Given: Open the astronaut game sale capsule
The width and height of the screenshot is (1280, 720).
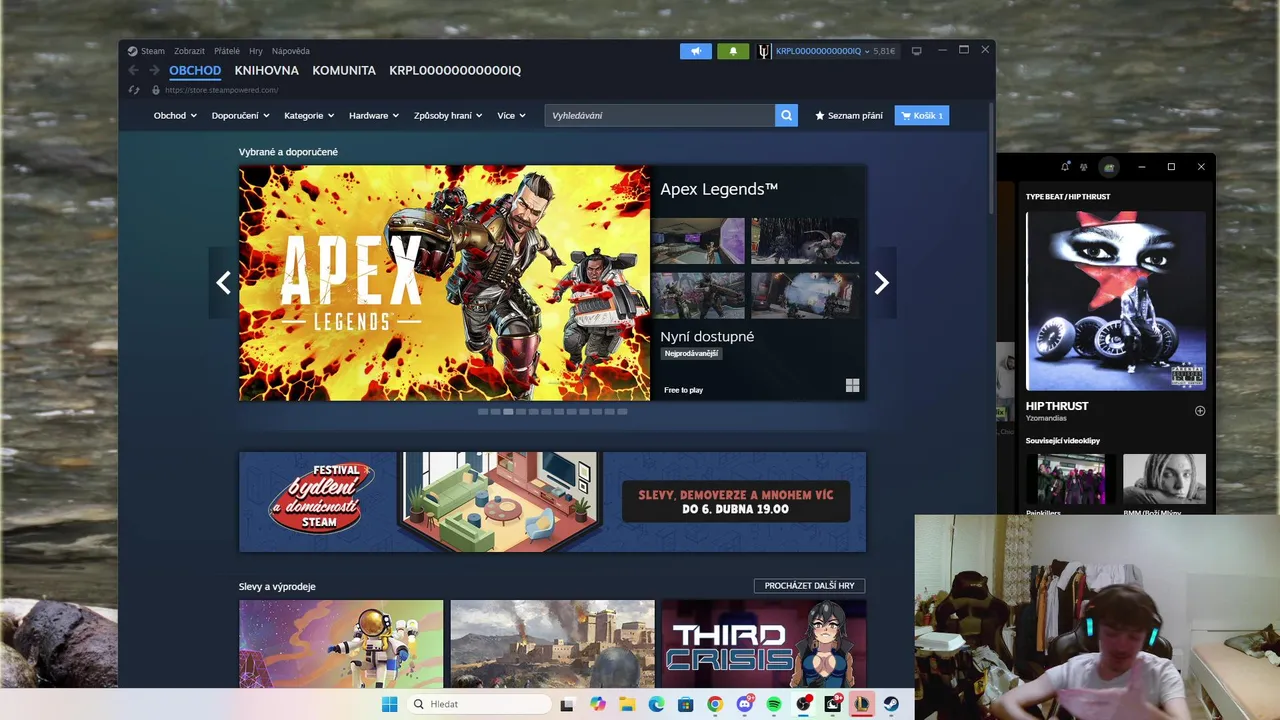Looking at the screenshot, I should tap(341, 643).
